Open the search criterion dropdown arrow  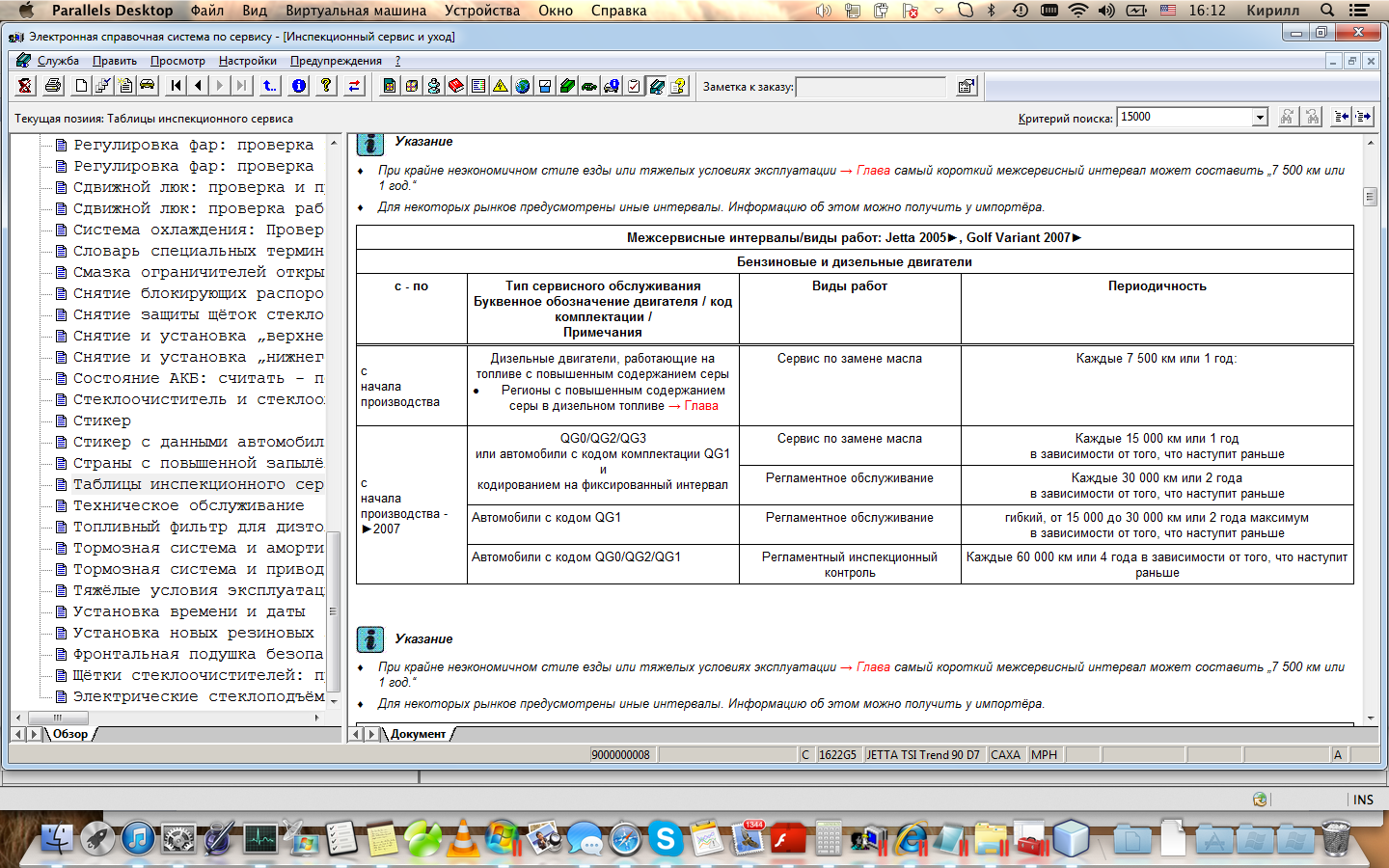tap(1260, 118)
